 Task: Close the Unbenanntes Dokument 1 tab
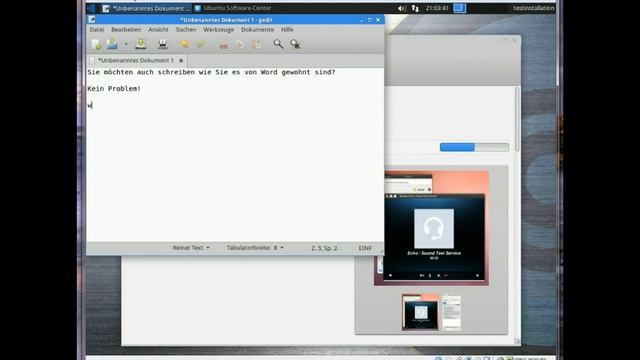click(181, 60)
